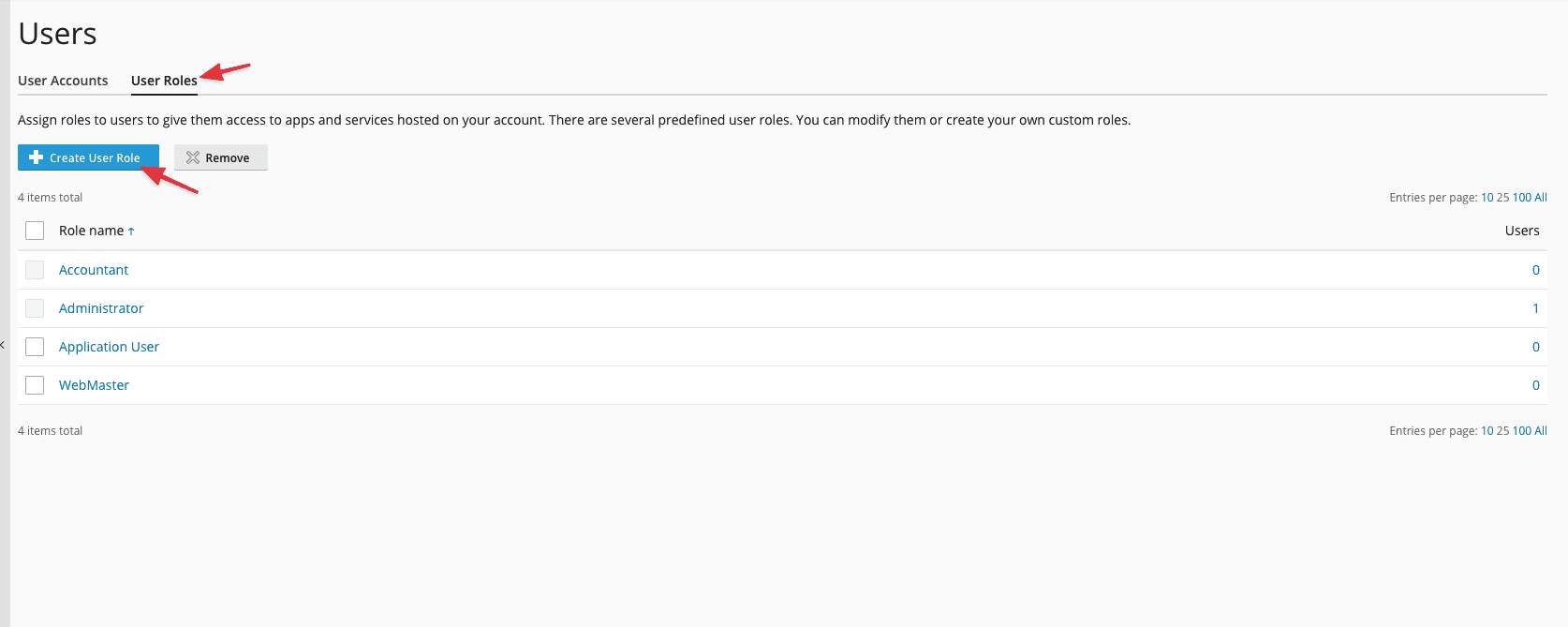Show 100 entries per page at top
The image size is (1568, 627).
(1521, 198)
